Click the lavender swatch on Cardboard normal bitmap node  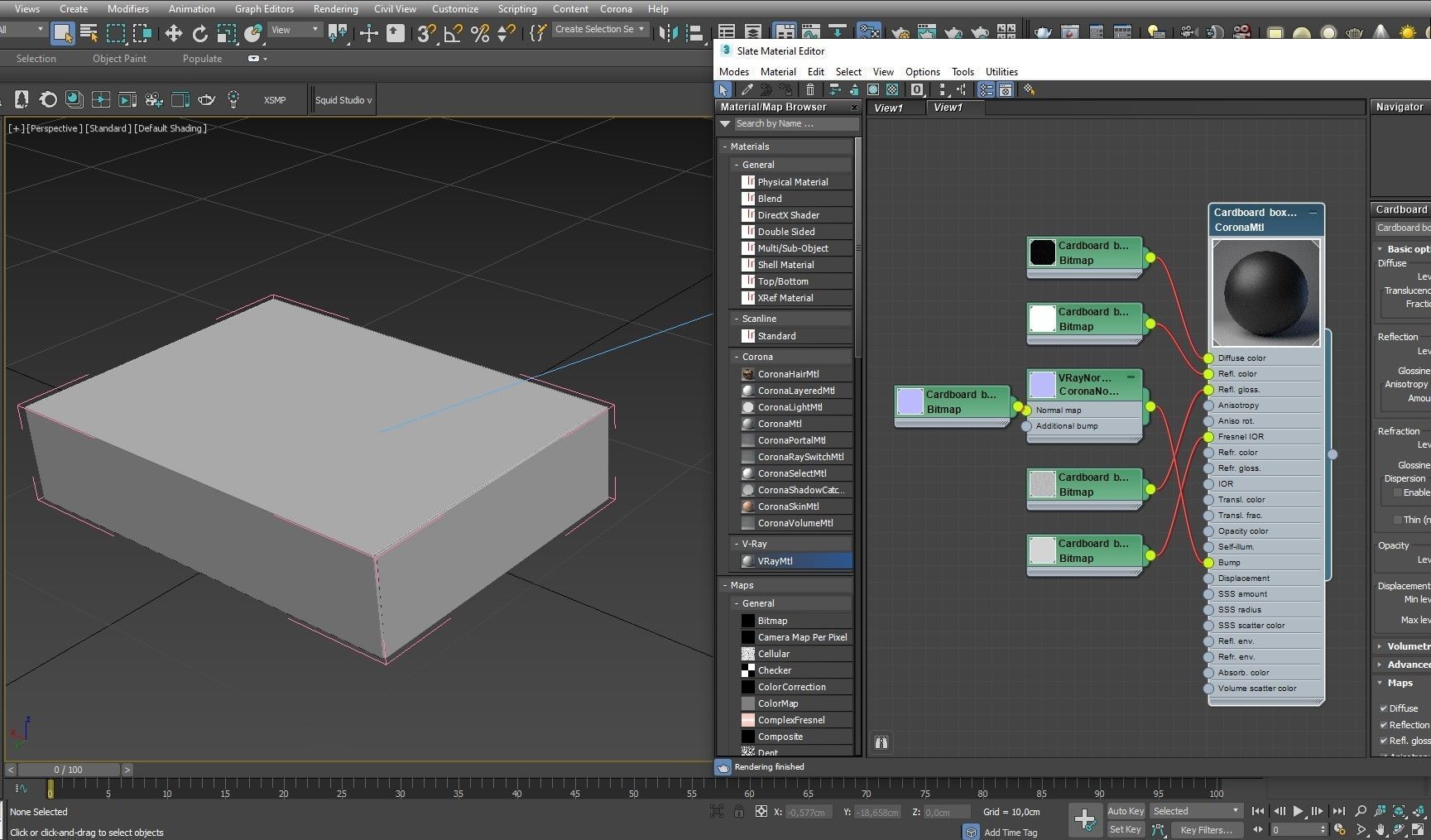click(910, 401)
